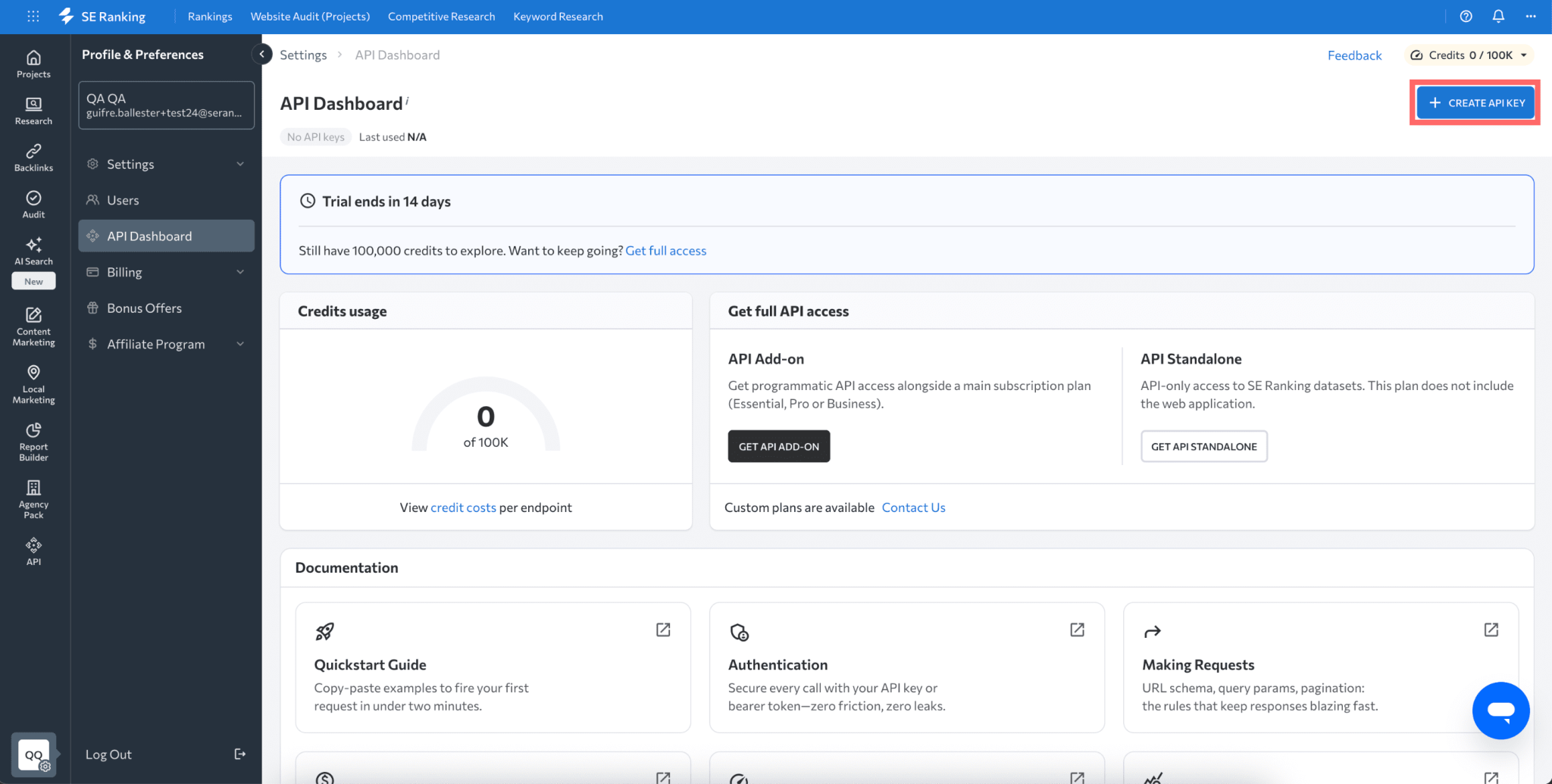The height and width of the screenshot is (784, 1552).
Task: Open Report Builder from sidebar
Action: click(x=33, y=441)
